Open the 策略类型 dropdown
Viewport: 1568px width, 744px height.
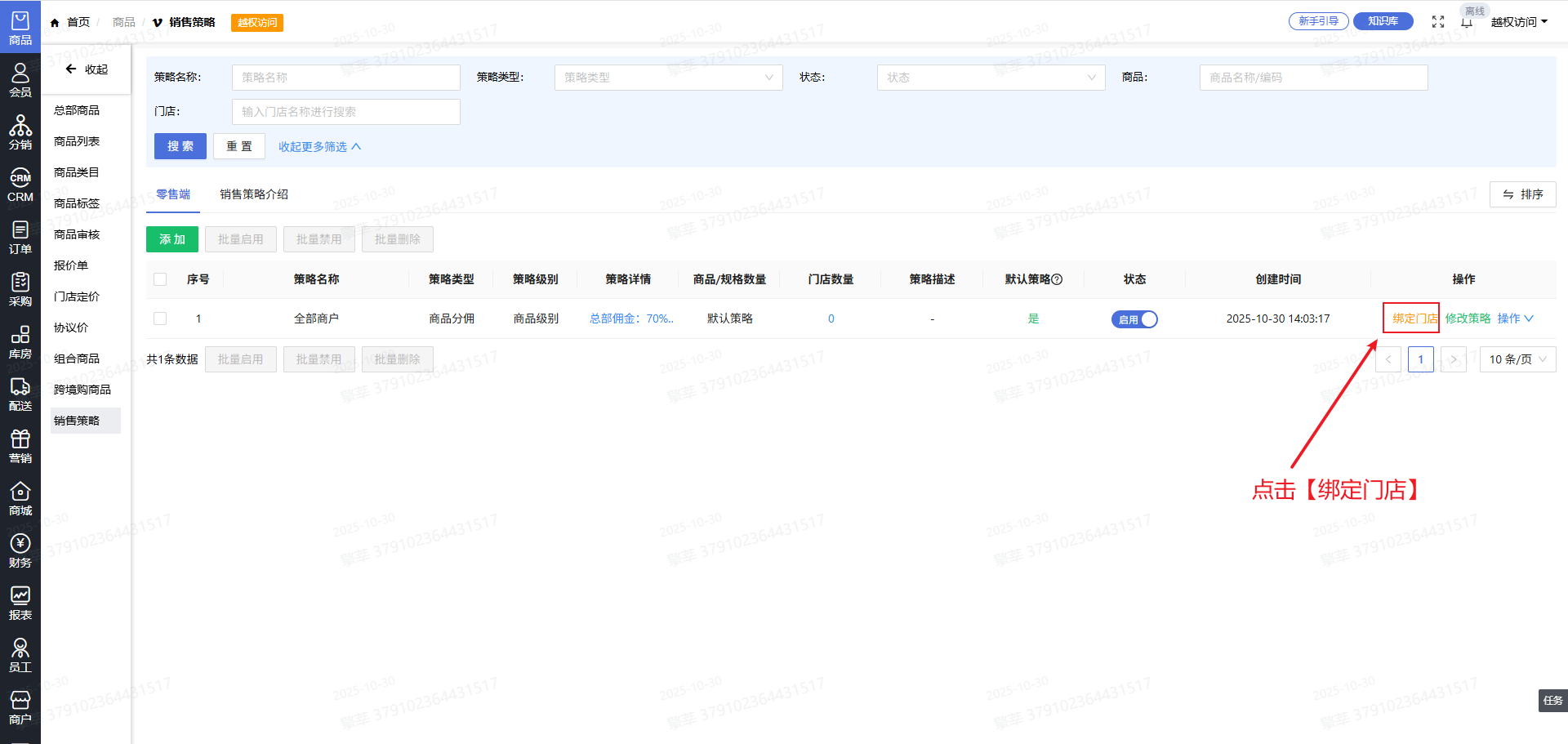pos(668,78)
